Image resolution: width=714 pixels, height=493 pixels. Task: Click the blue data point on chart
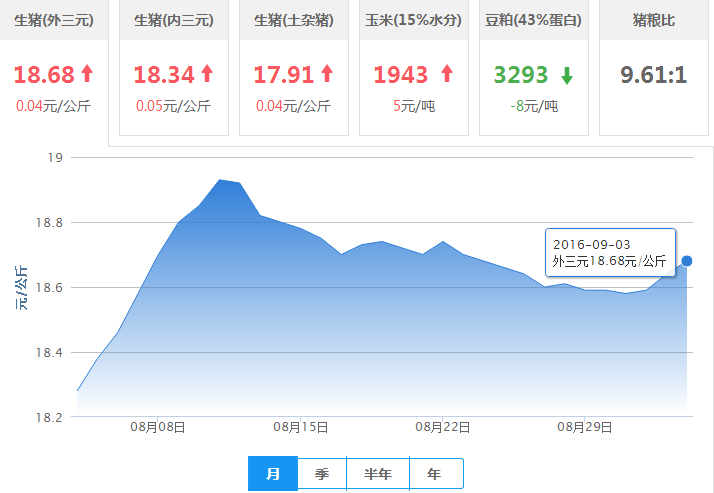click(687, 261)
